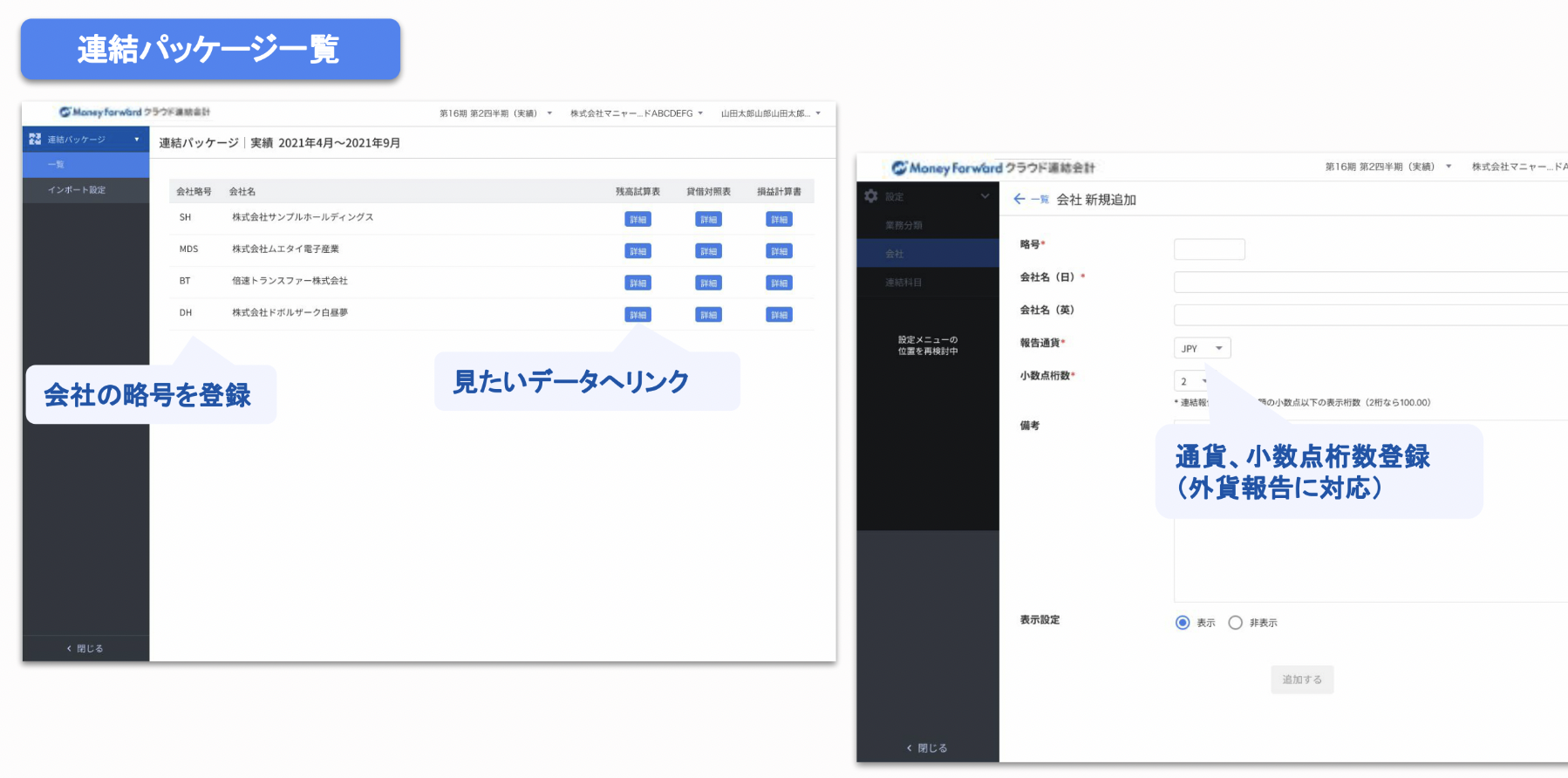
Task: Open the 小数点桁数 dropdown showing 2
Action: click(x=1191, y=381)
